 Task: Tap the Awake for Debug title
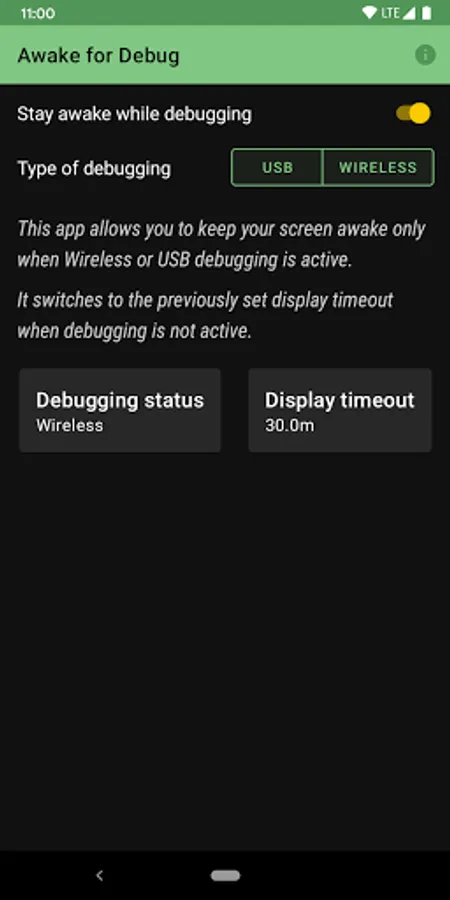click(x=98, y=56)
